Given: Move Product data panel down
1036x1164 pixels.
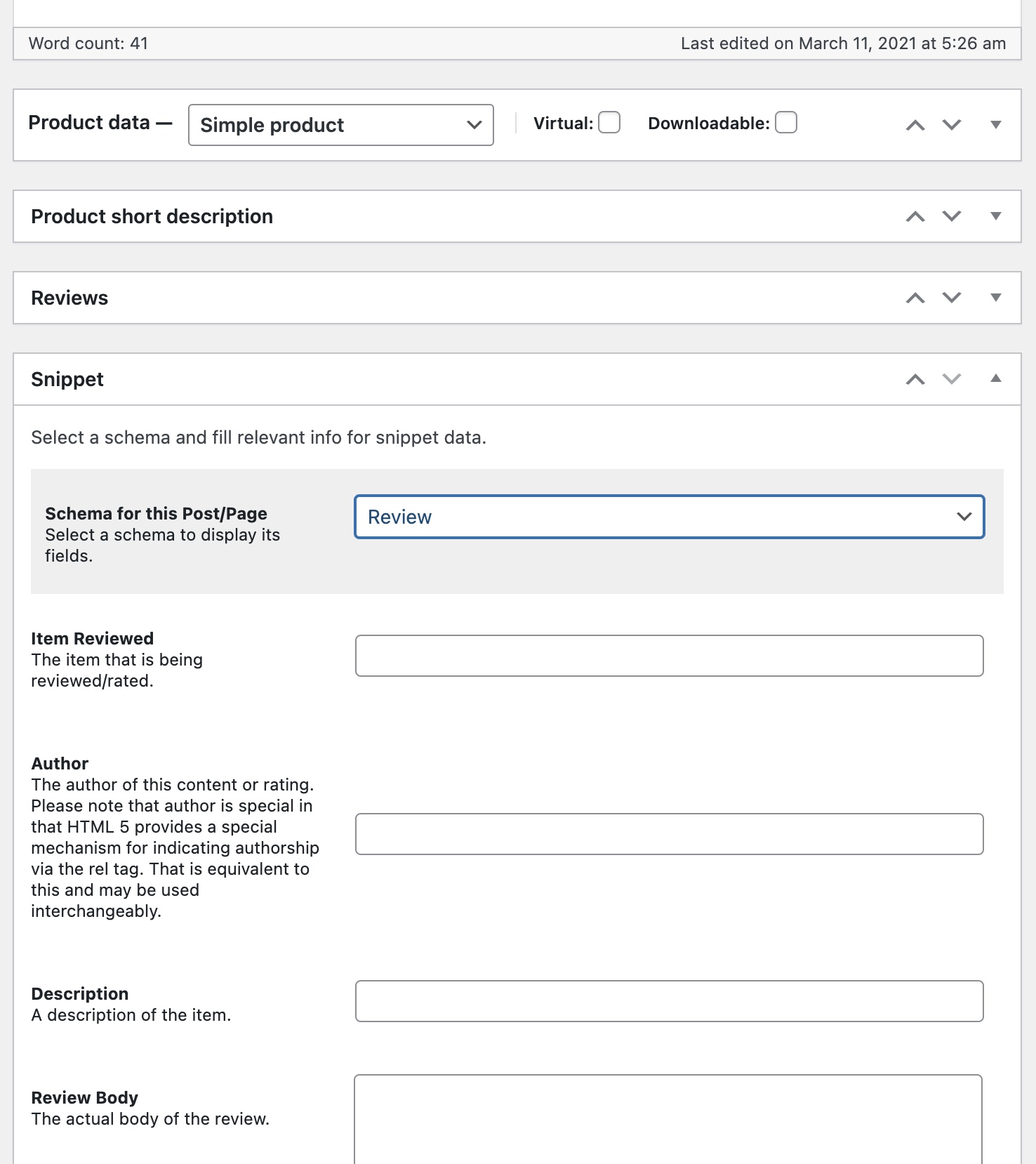Looking at the screenshot, I should pyautogui.click(x=952, y=125).
